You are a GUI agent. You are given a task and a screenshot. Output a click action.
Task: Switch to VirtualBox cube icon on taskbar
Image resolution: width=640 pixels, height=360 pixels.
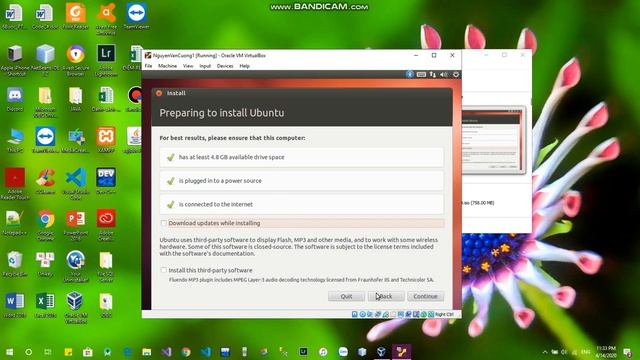(381, 351)
